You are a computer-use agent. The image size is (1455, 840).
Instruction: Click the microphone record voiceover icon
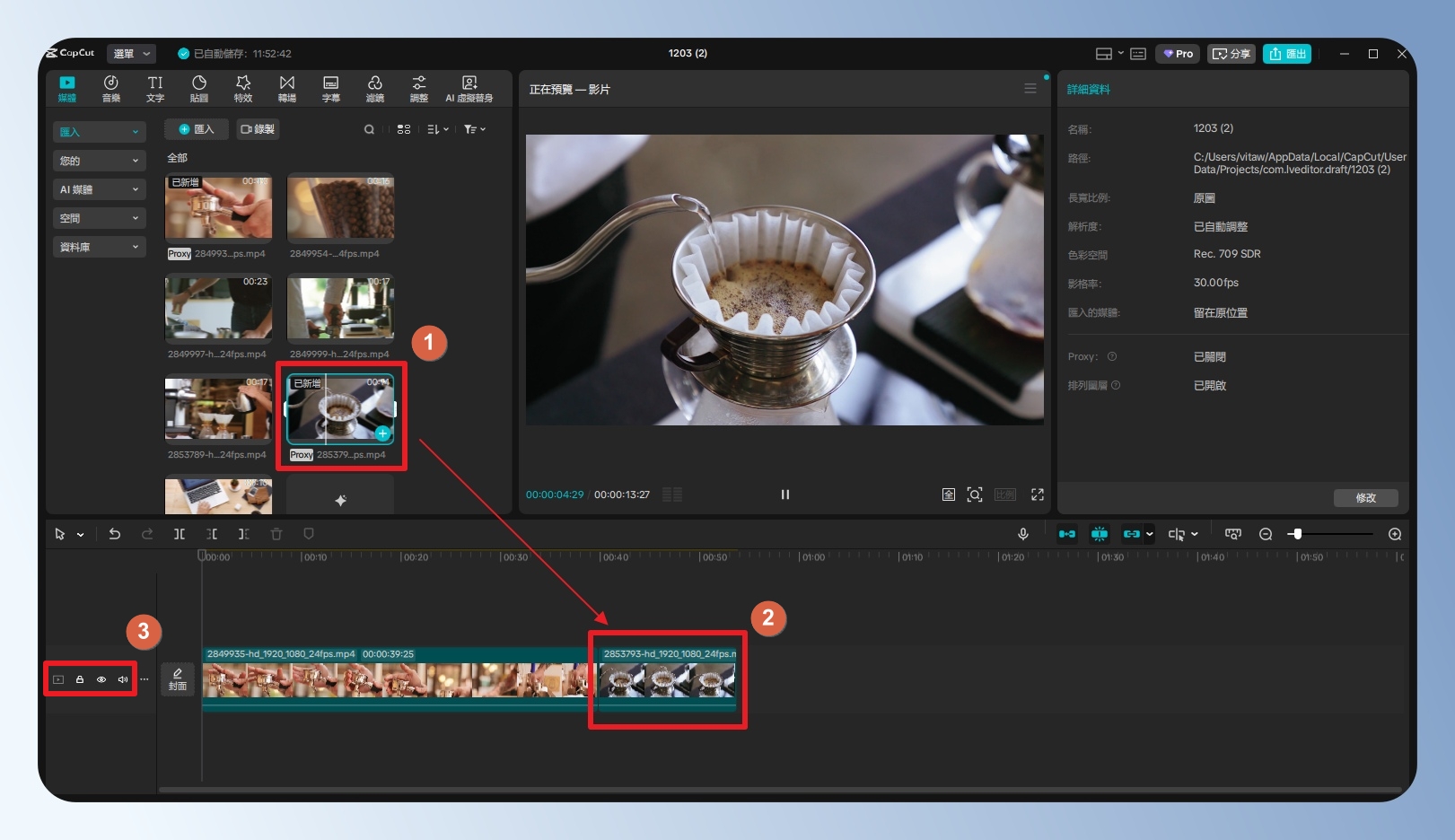coord(1022,534)
